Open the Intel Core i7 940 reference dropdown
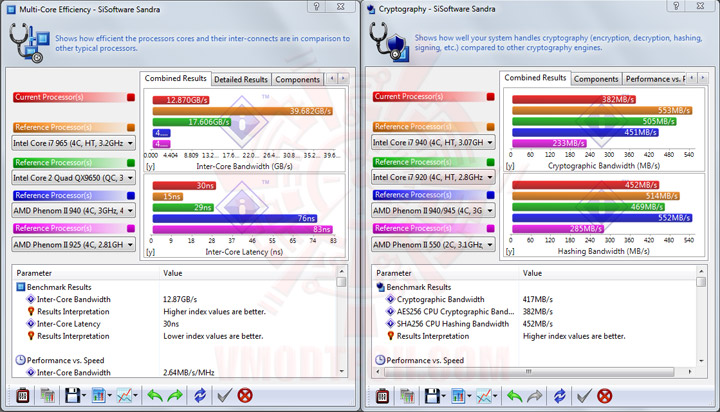The width and height of the screenshot is (720, 412). [433, 143]
